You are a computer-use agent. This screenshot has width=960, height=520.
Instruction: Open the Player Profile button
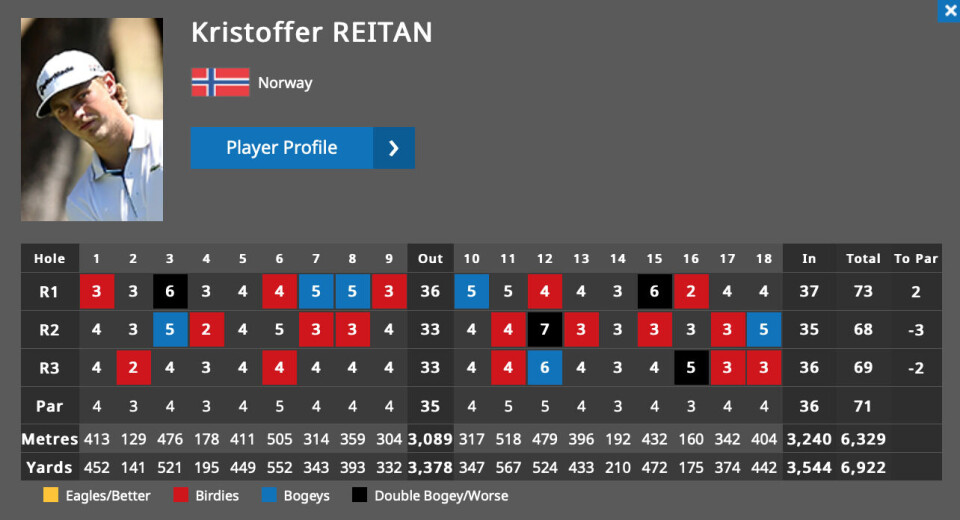(302, 148)
